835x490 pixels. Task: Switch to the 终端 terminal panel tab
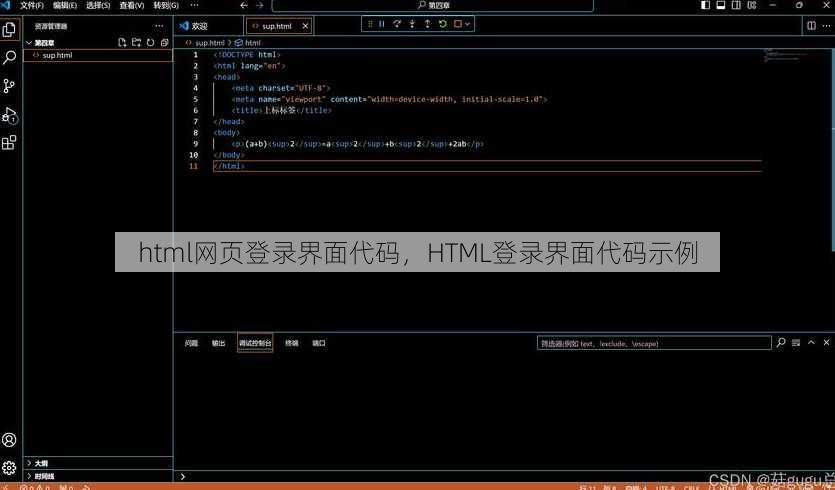(x=292, y=344)
